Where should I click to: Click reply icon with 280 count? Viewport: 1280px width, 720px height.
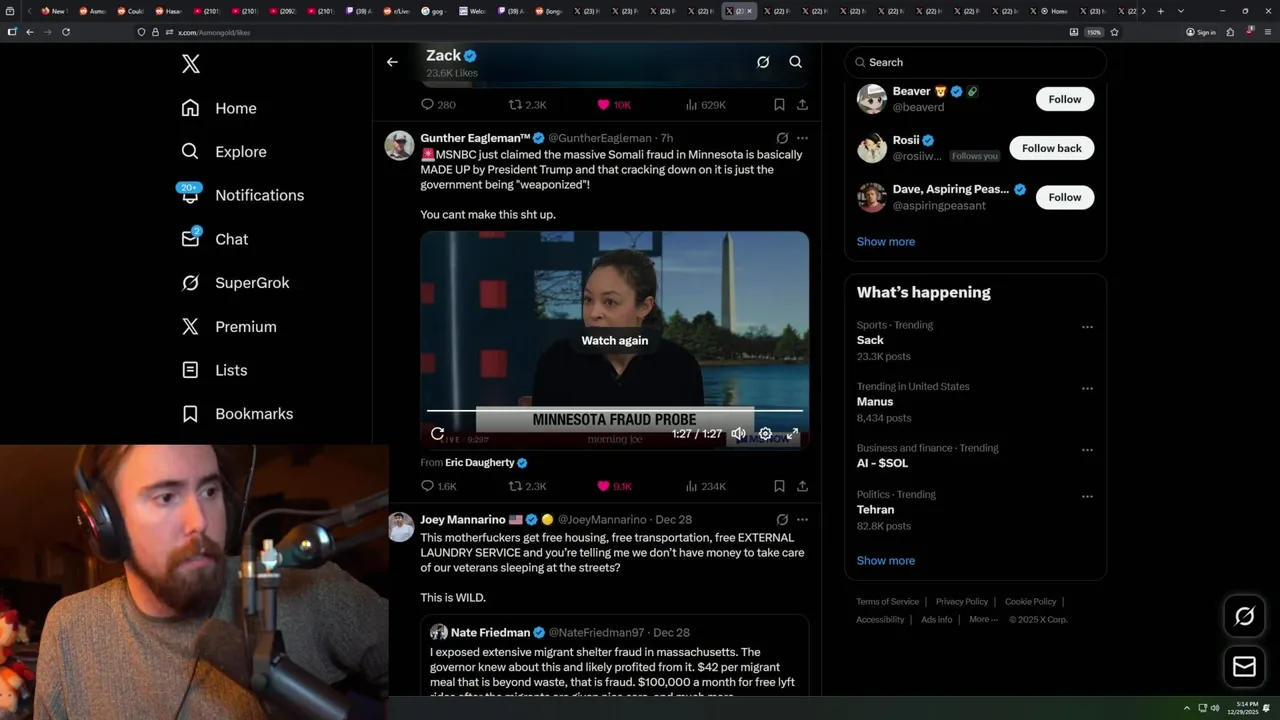438,104
